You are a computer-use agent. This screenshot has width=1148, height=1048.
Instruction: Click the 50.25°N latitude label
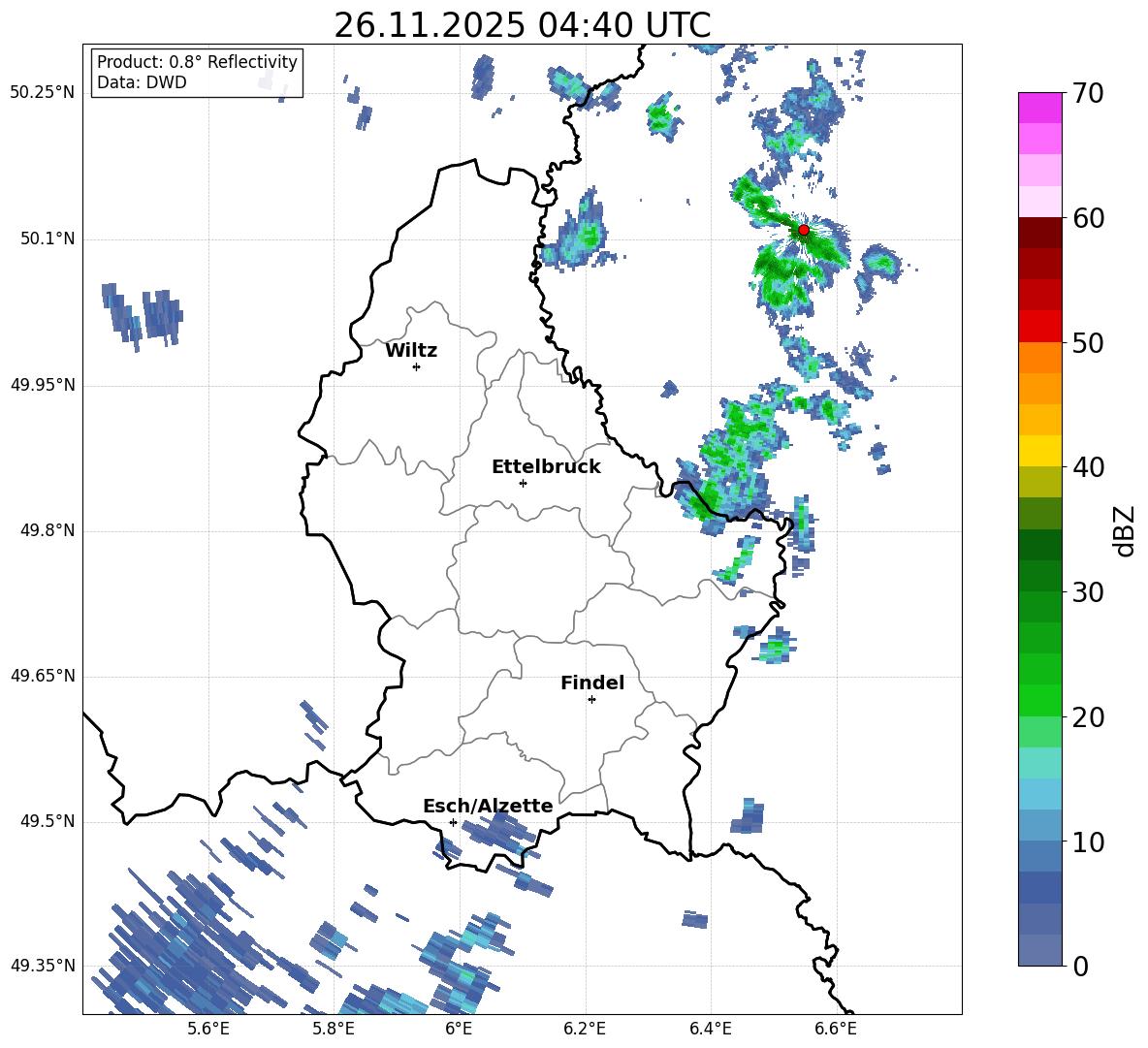[43, 93]
